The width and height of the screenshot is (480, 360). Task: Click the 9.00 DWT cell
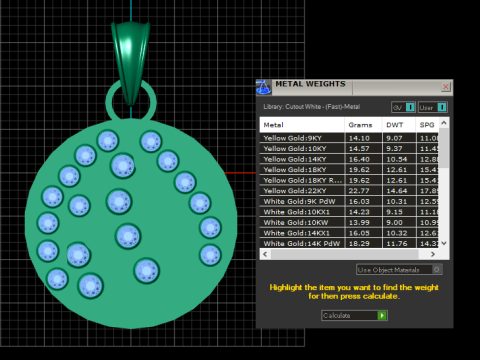(399, 223)
